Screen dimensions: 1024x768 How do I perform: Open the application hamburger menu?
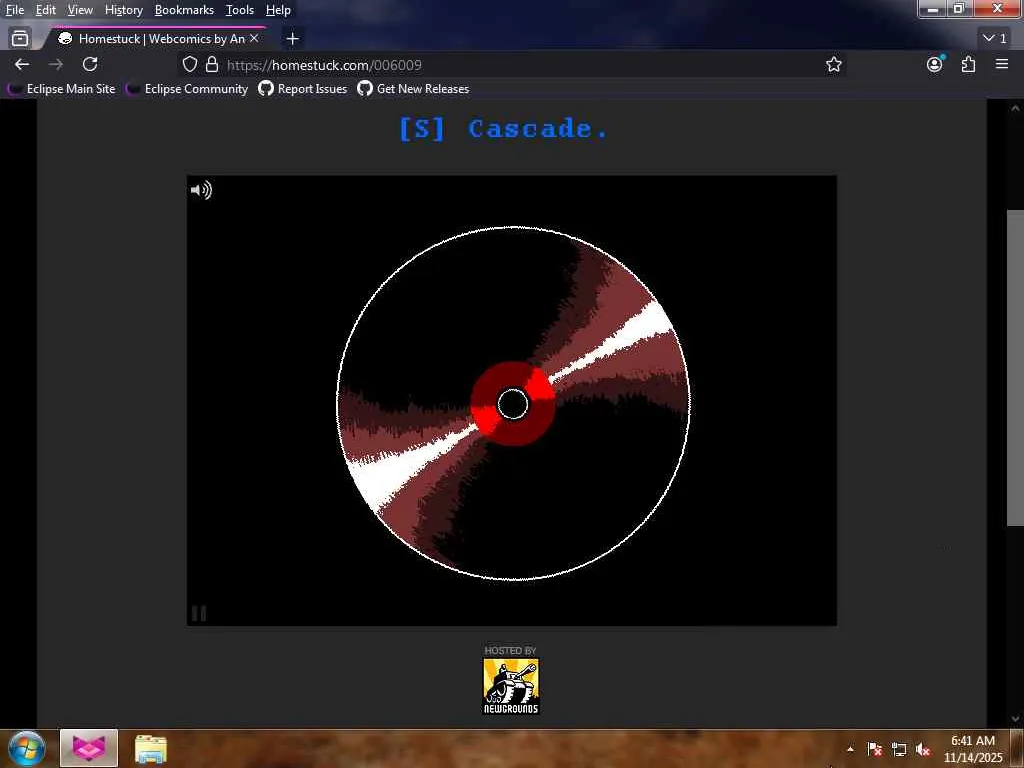[1002, 64]
